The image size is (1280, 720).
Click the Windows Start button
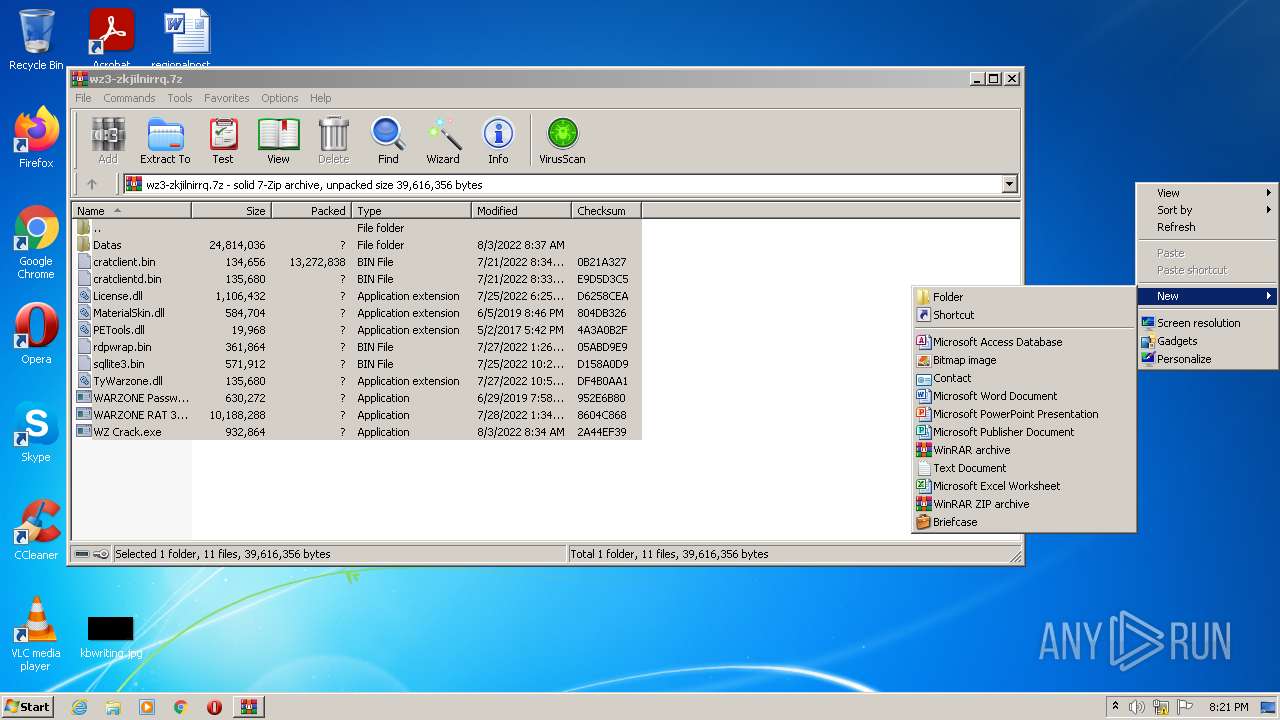[x=27, y=706]
